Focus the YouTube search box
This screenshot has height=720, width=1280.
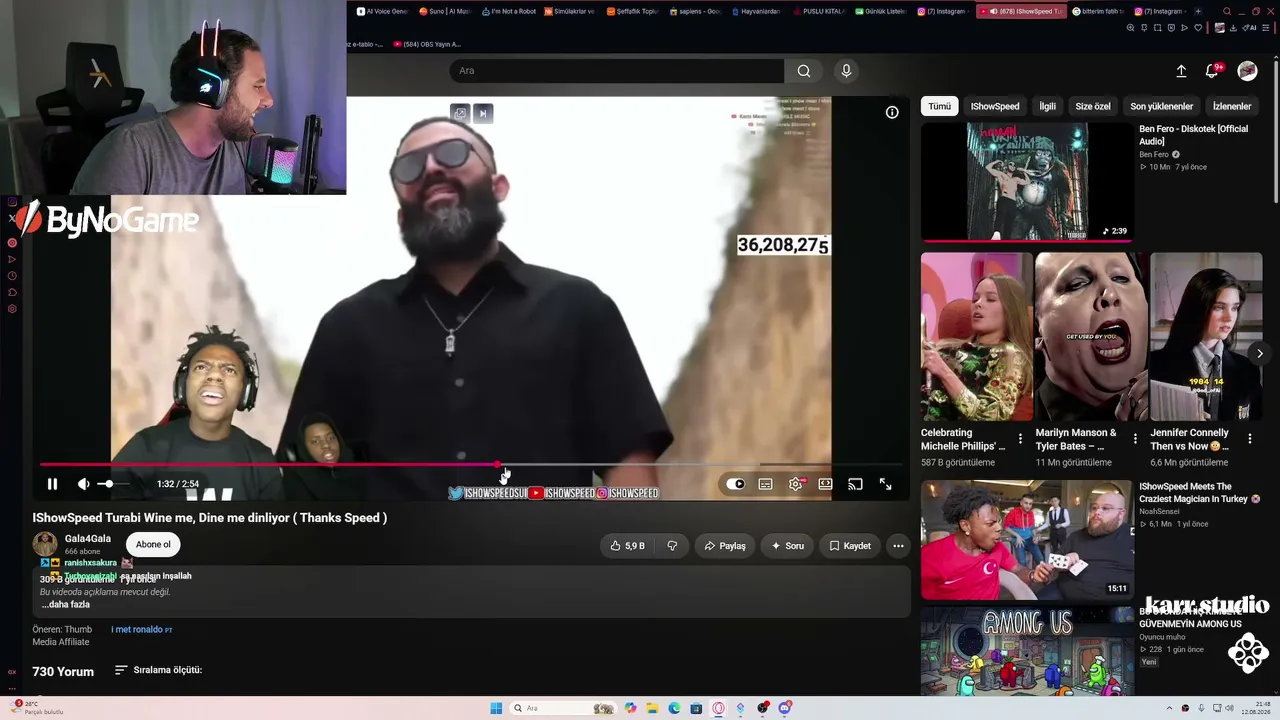[616, 71]
